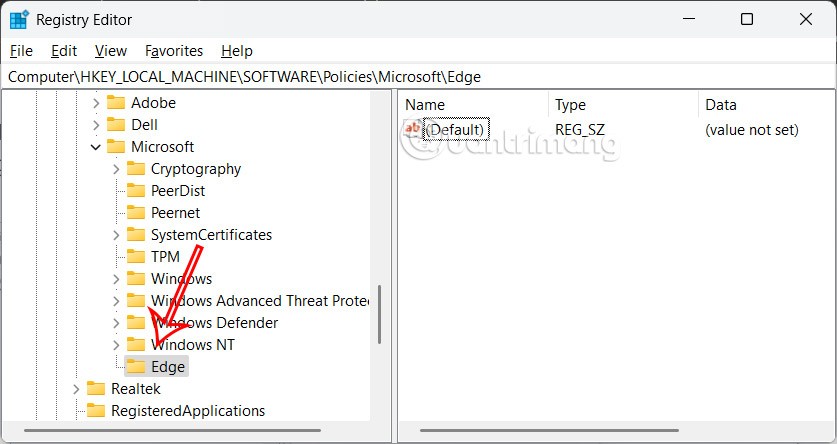
Task: Click the Cryptography folder icon
Action: 136,169
